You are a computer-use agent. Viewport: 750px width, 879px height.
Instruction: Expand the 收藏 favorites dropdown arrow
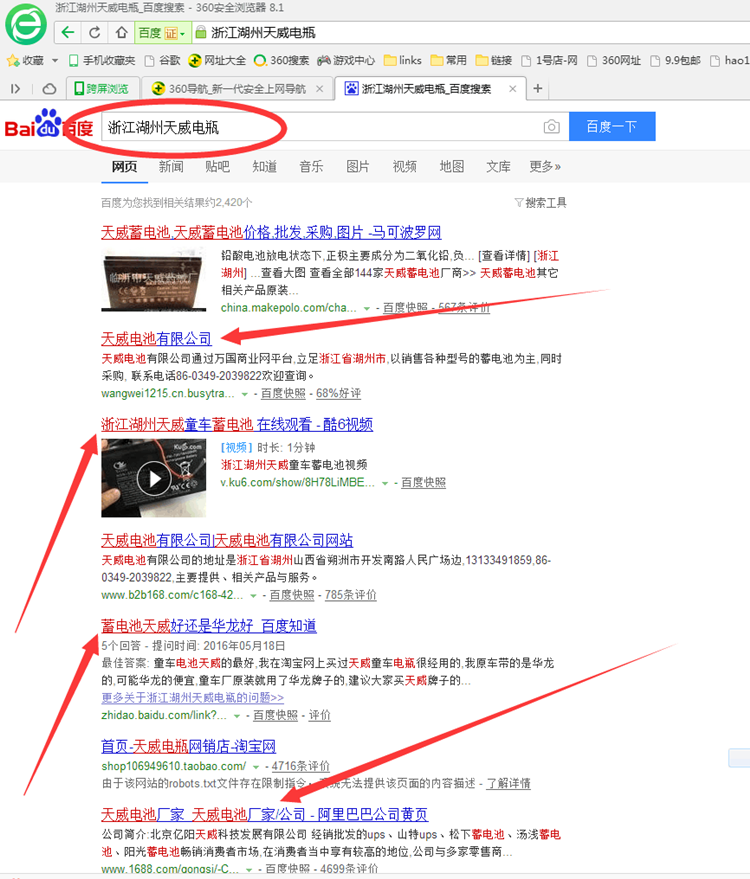coord(55,61)
